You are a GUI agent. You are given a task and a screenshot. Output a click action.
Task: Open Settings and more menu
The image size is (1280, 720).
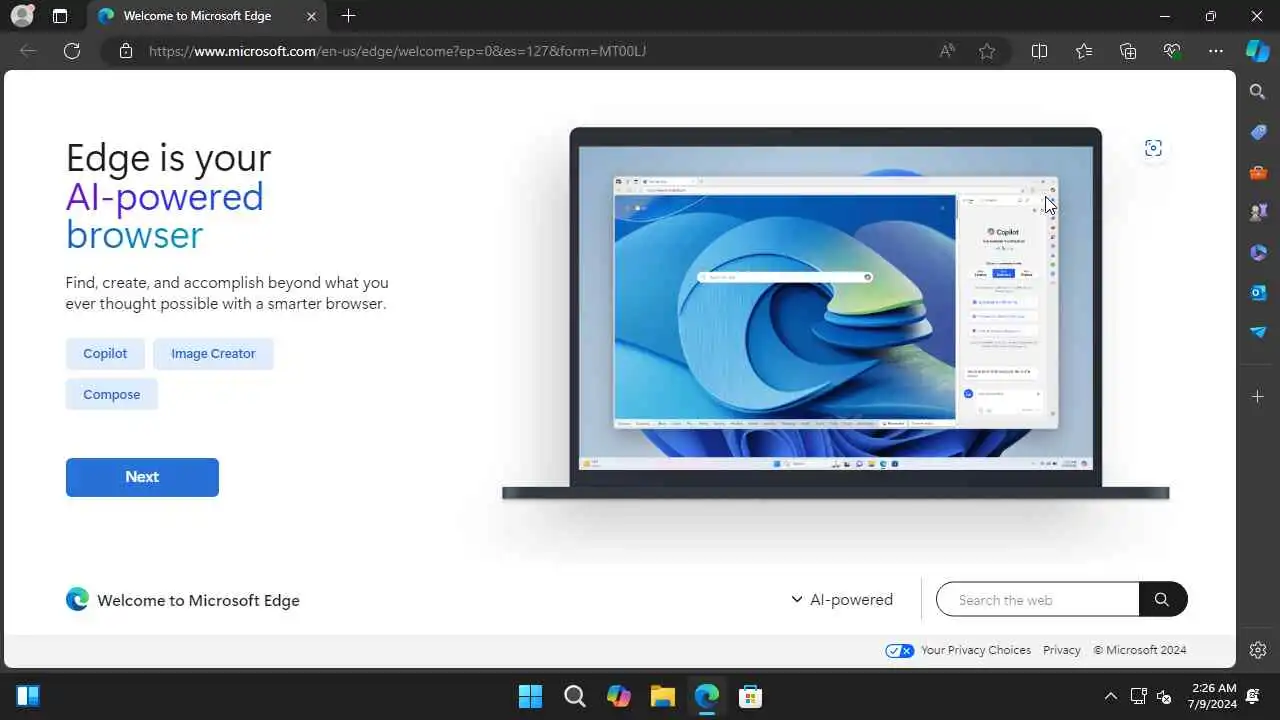click(1216, 51)
